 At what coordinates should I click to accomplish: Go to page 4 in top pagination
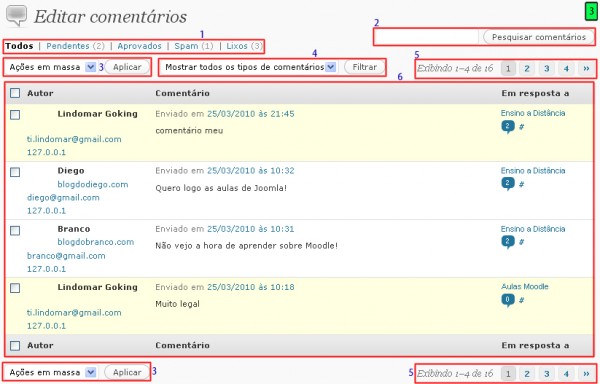pyautogui.click(x=566, y=68)
